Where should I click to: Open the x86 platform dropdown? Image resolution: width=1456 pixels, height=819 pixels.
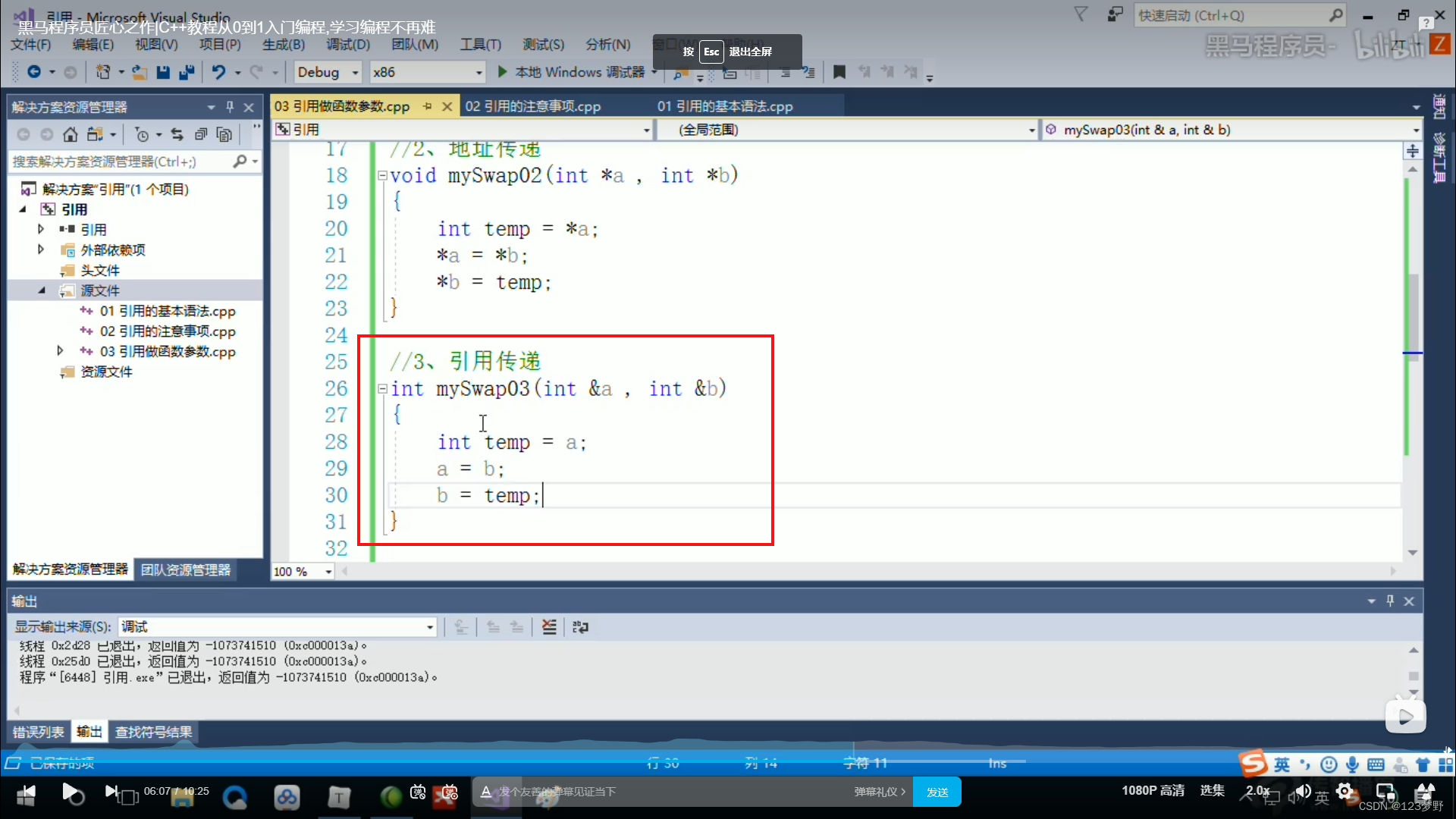(x=427, y=72)
